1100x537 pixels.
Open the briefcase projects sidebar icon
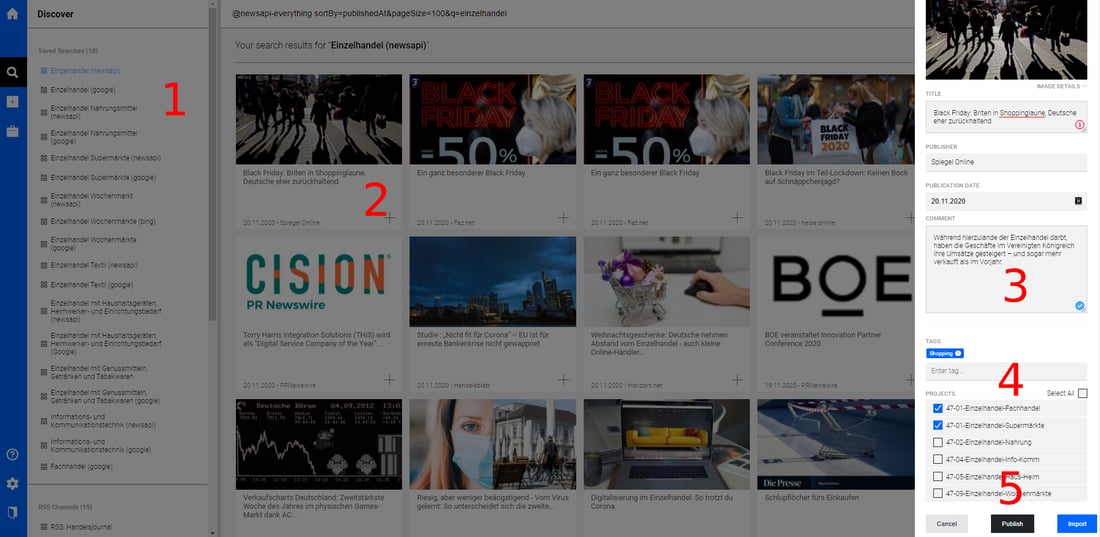pyautogui.click(x=12, y=131)
